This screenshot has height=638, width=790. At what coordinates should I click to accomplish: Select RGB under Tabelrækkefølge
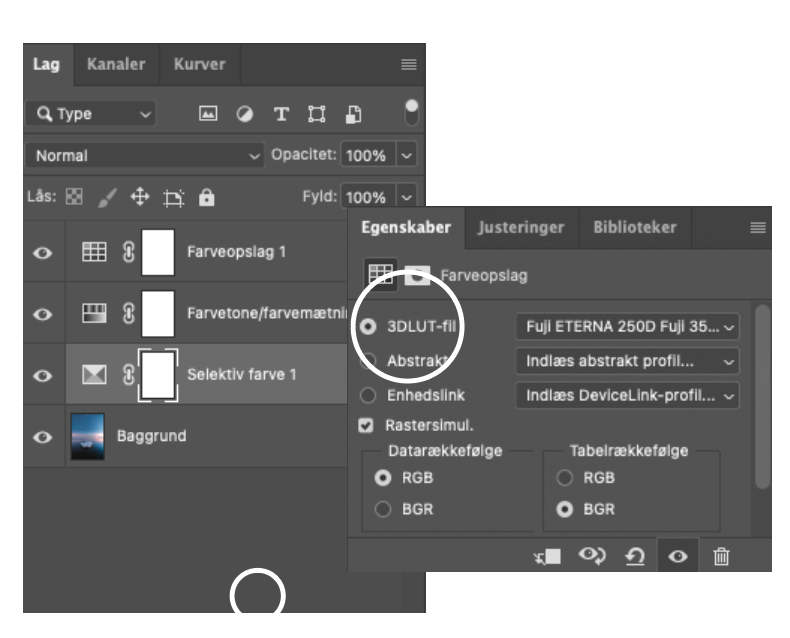point(564,477)
